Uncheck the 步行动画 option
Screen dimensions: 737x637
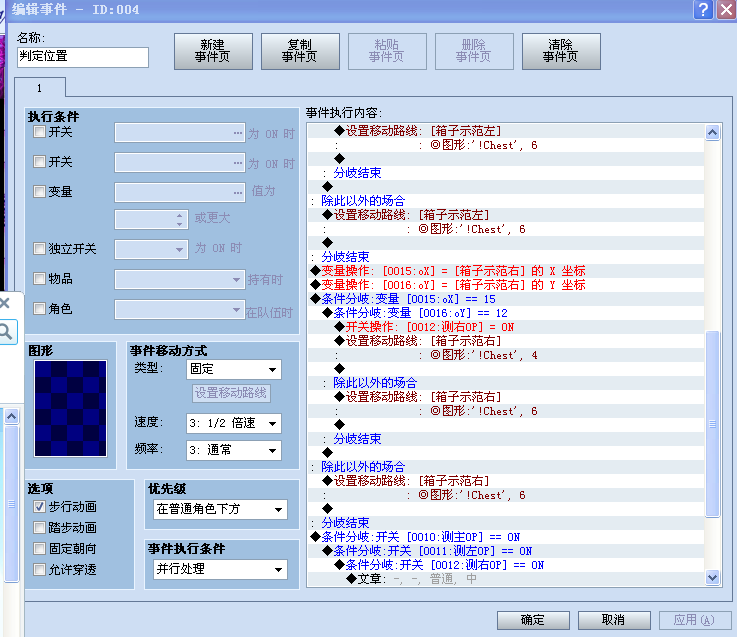[39, 507]
